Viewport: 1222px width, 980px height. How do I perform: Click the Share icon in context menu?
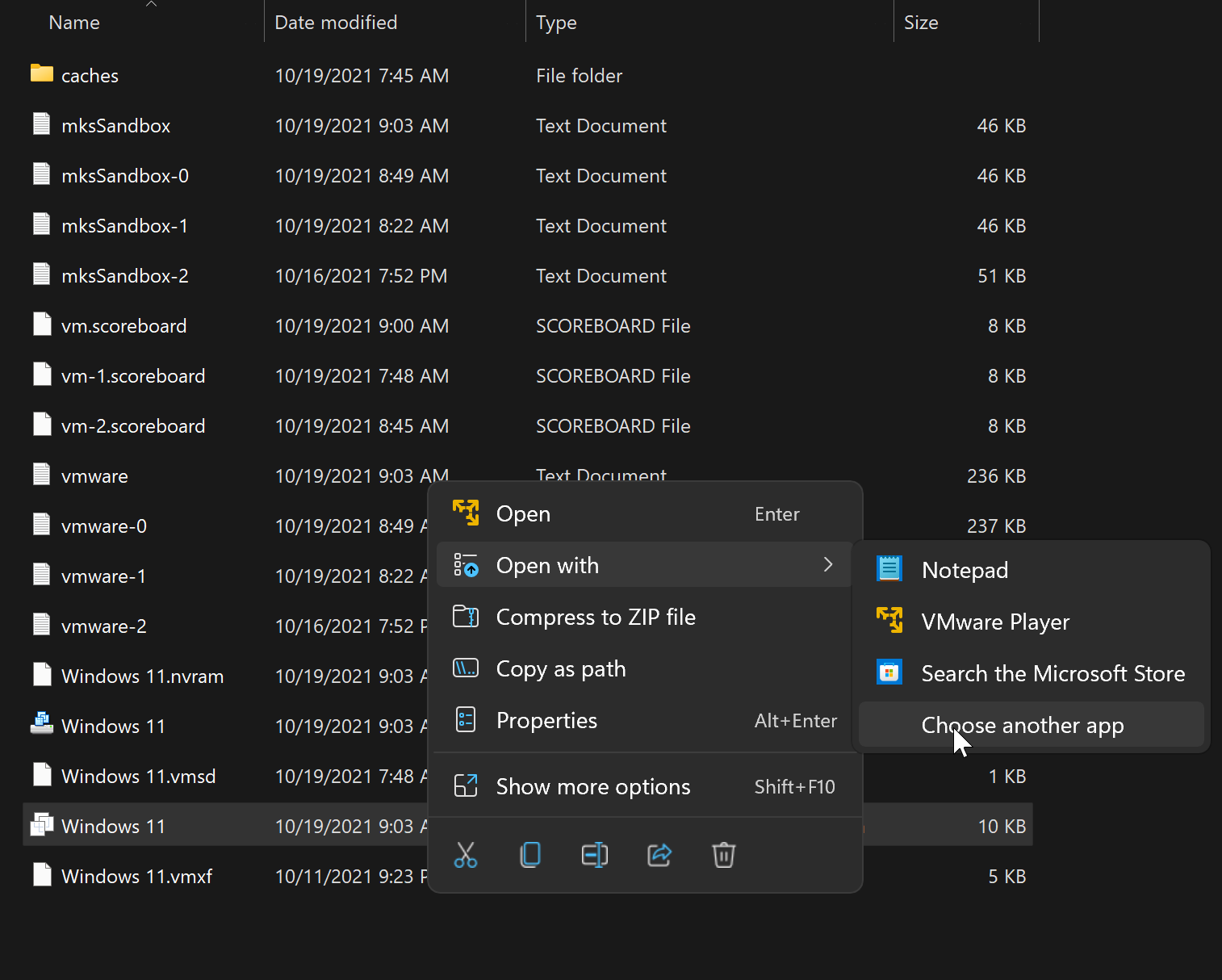(659, 855)
